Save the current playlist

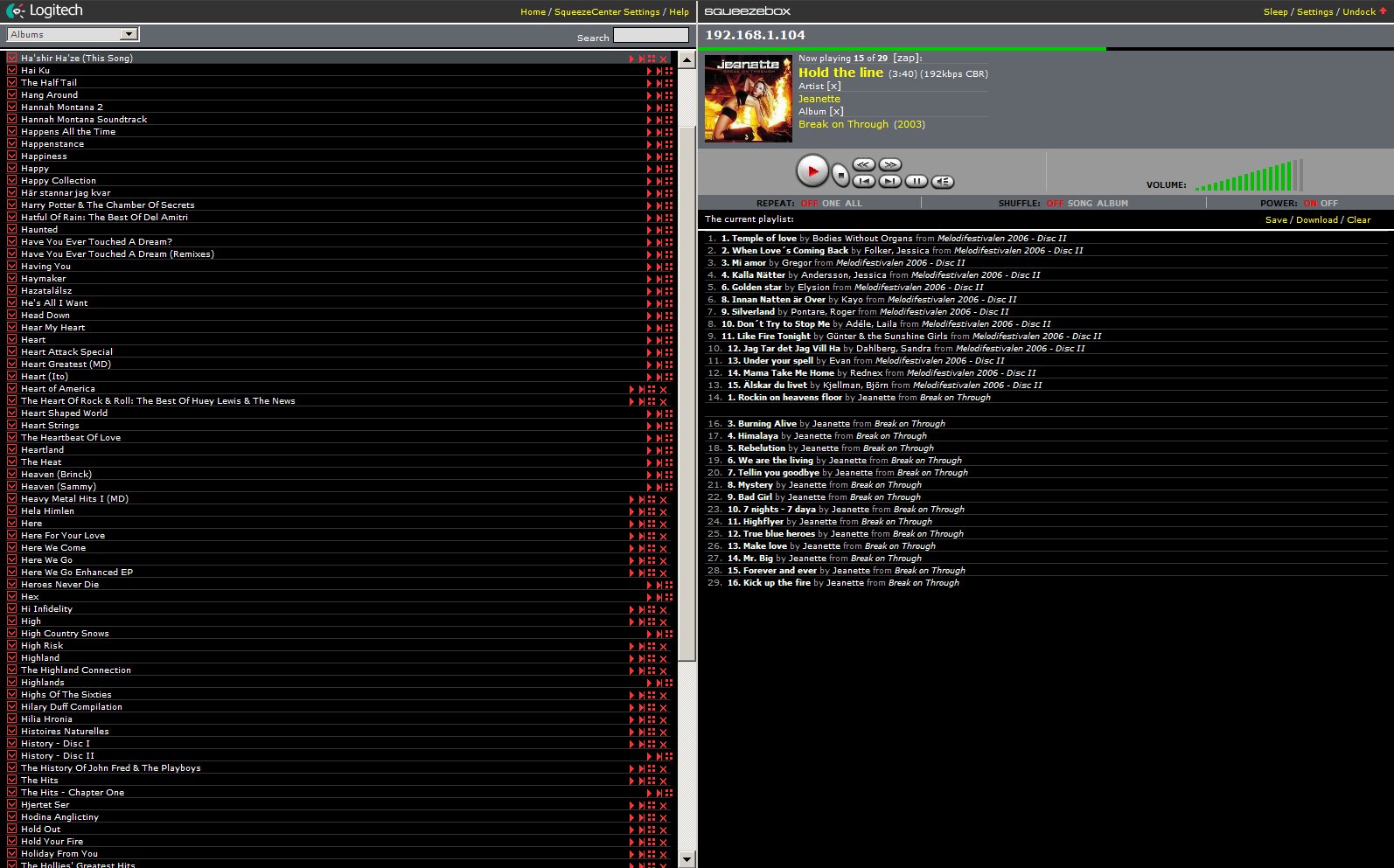pyautogui.click(x=1276, y=220)
